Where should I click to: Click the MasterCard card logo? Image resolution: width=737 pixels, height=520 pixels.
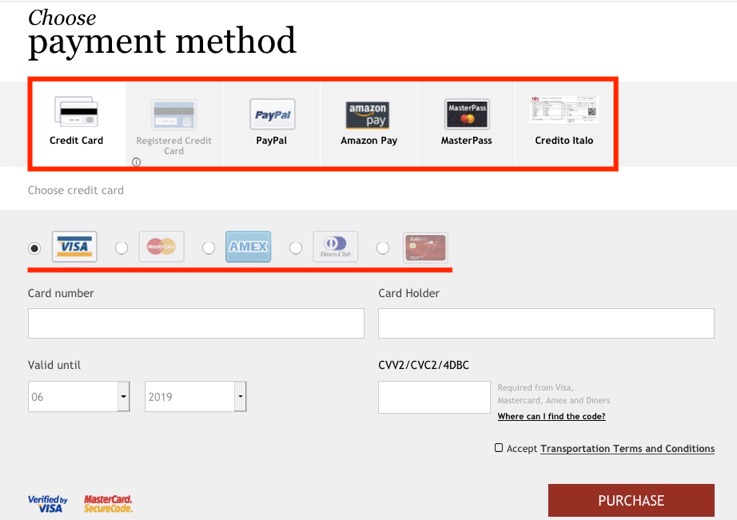(162, 246)
